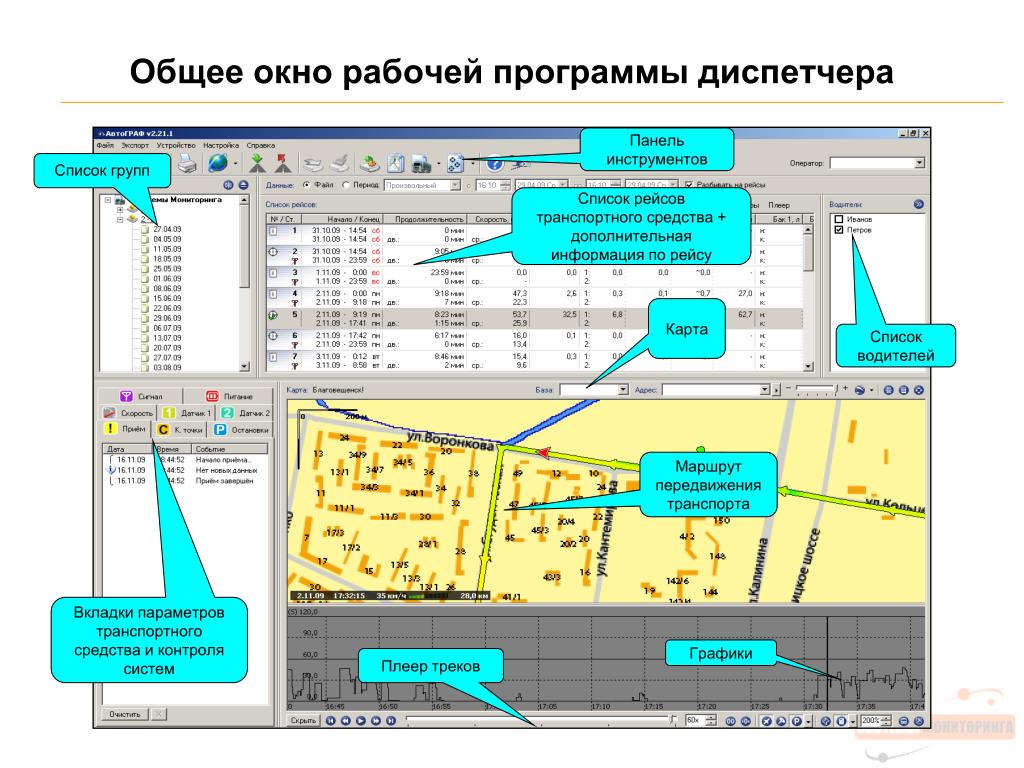Open the Настройка menu
Viewport: 1024px width, 768px height.
(221, 145)
